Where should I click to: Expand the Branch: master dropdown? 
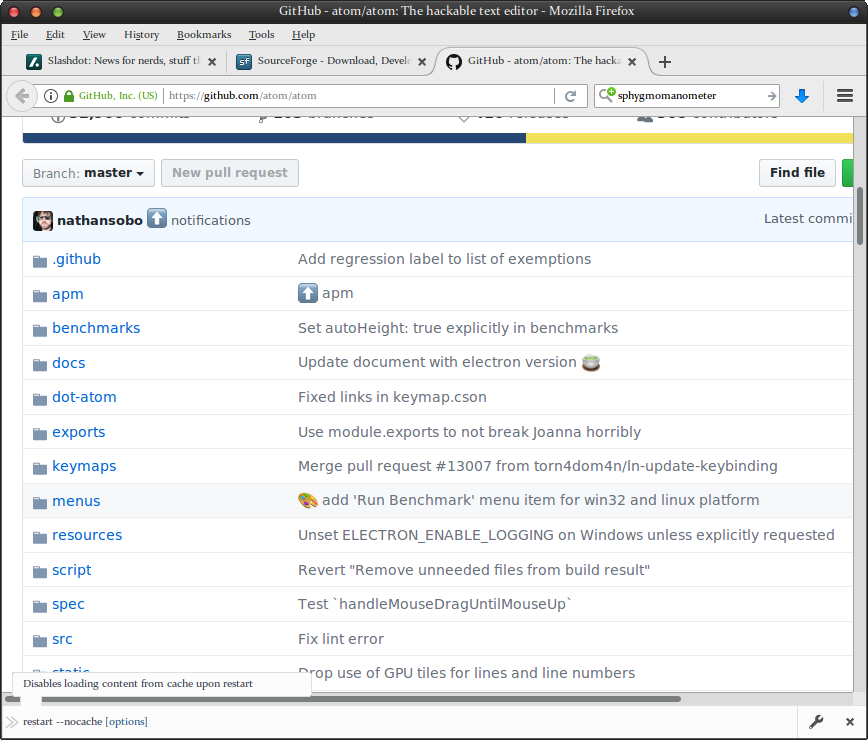pyautogui.click(x=89, y=173)
